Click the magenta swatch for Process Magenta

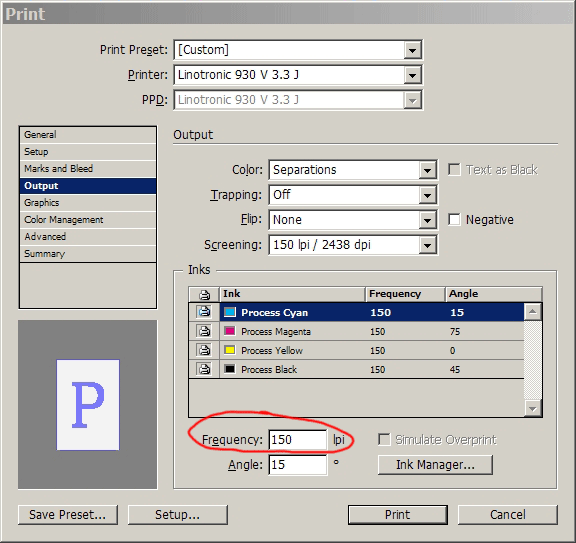pyautogui.click(x=230, y=331)
